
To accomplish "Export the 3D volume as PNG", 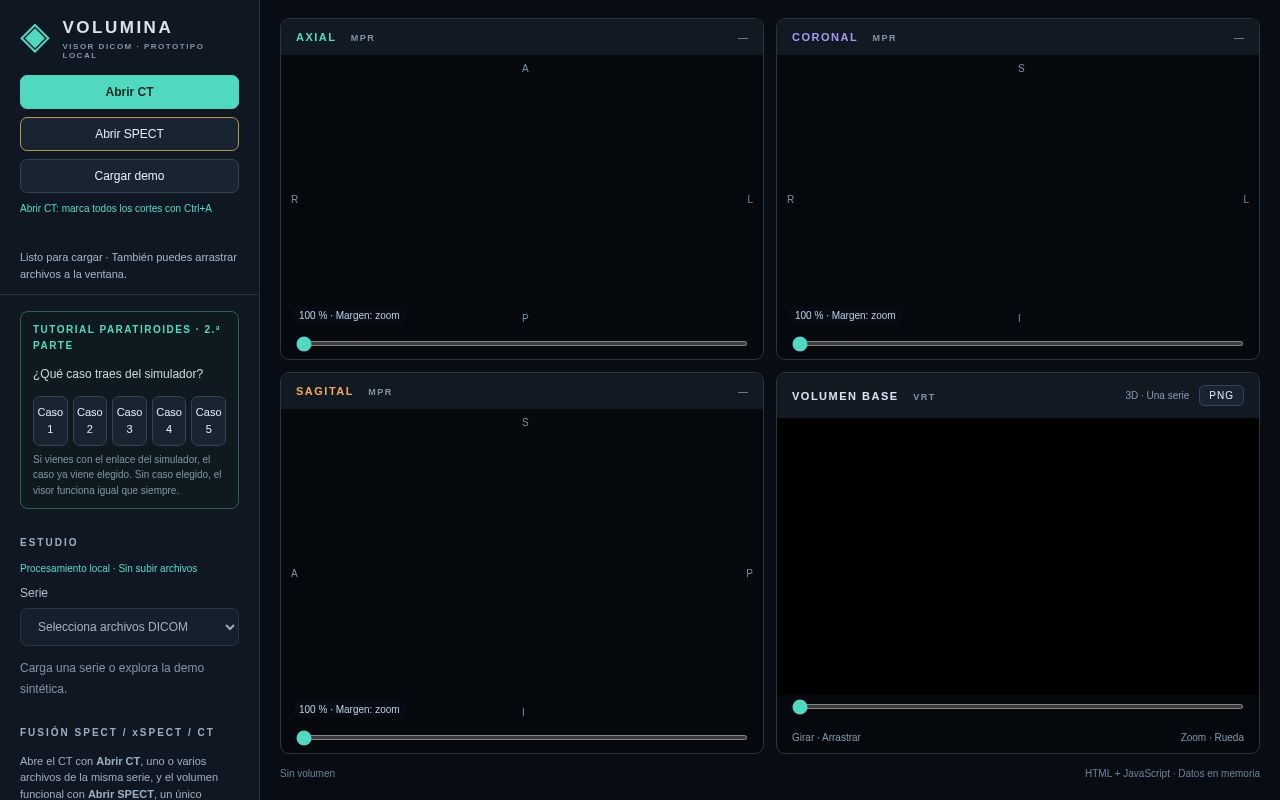I will (1221, 396).
